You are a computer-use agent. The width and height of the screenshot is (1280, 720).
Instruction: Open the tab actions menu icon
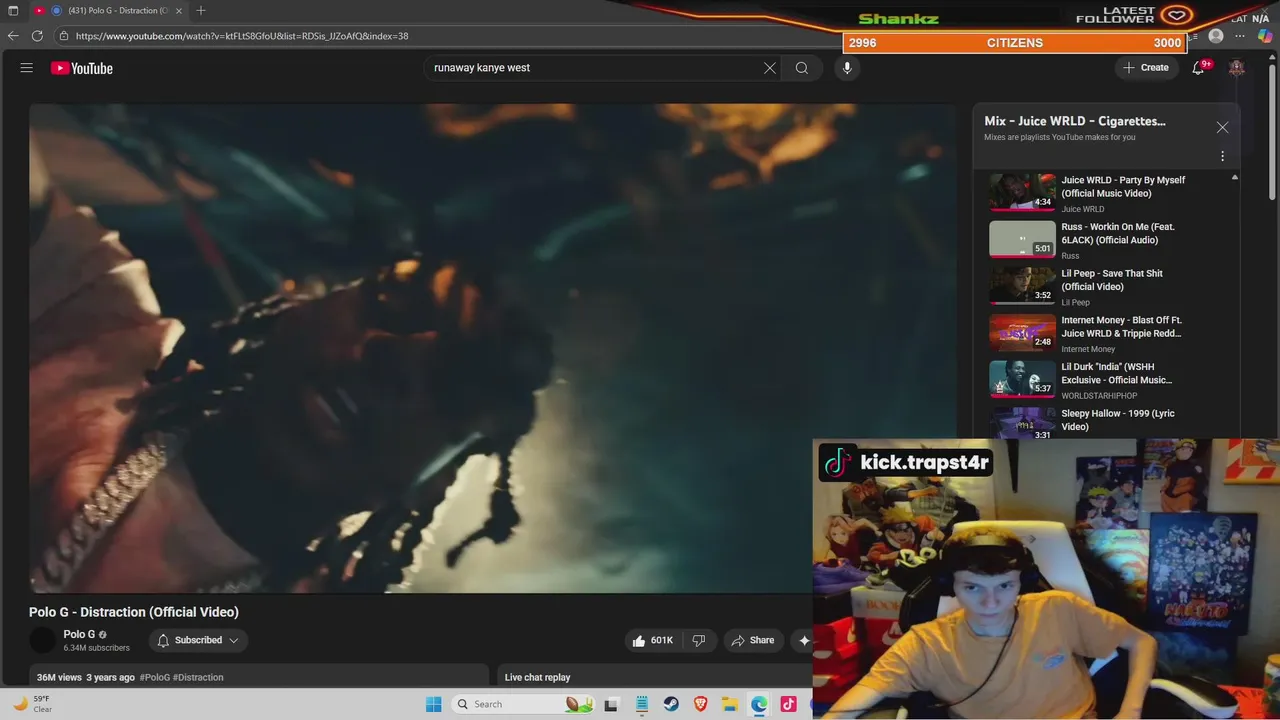point(13,10)
